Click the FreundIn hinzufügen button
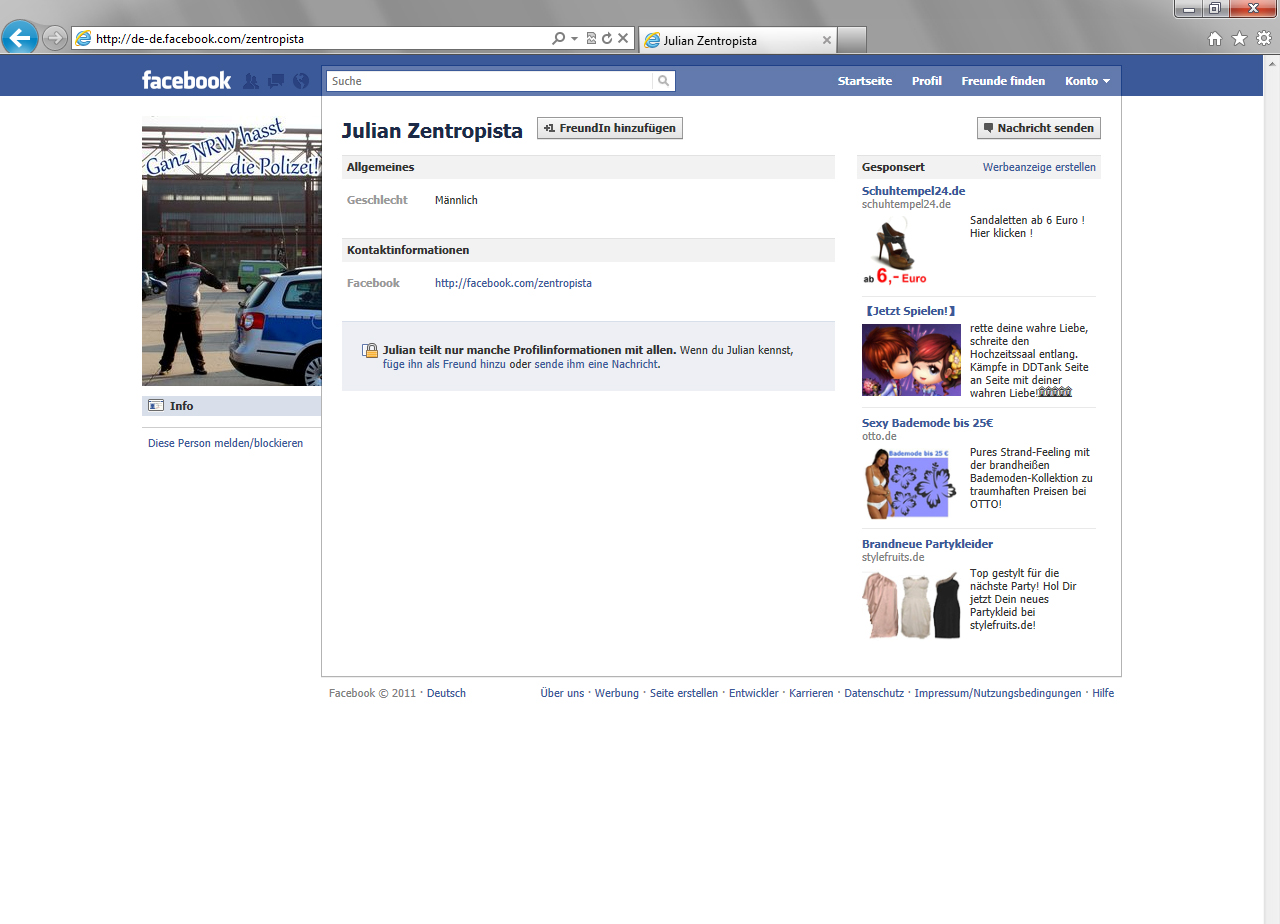 pos(609,128)
